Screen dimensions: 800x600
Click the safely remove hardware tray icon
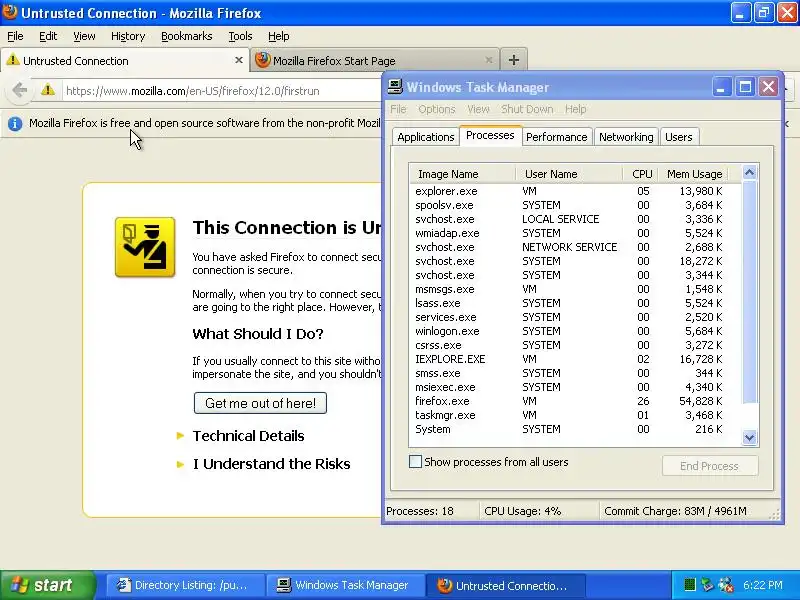[x=707, y=585]
